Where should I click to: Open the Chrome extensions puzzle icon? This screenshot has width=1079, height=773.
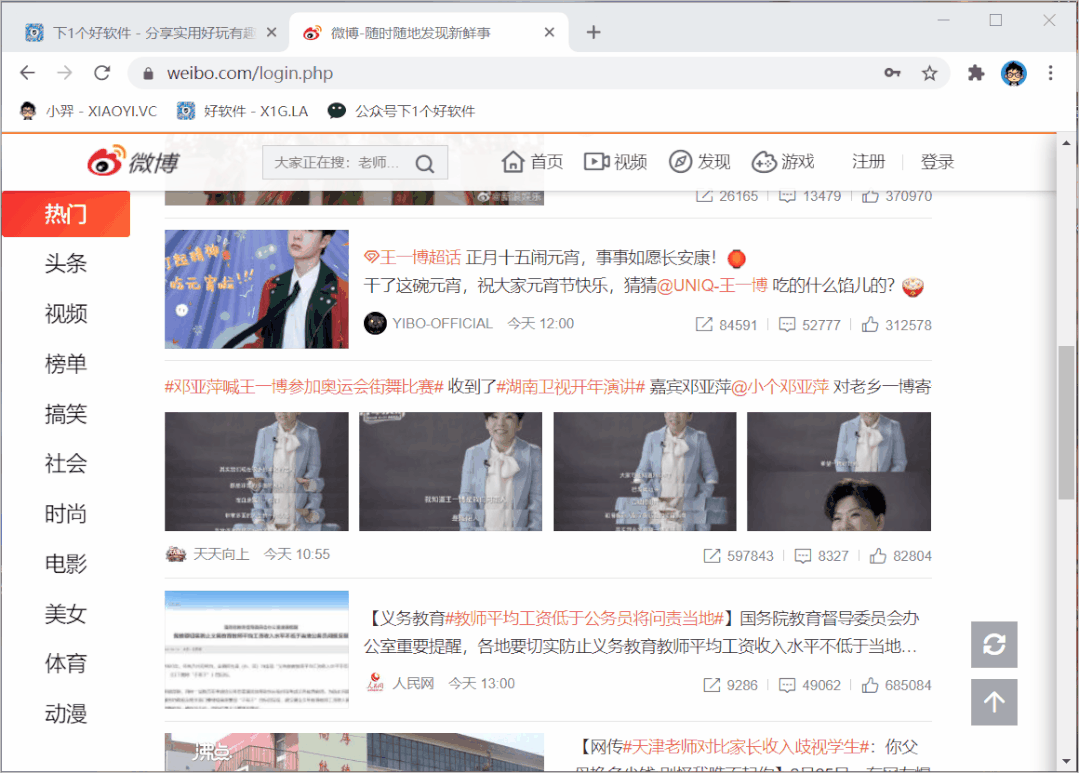[976, 73]
